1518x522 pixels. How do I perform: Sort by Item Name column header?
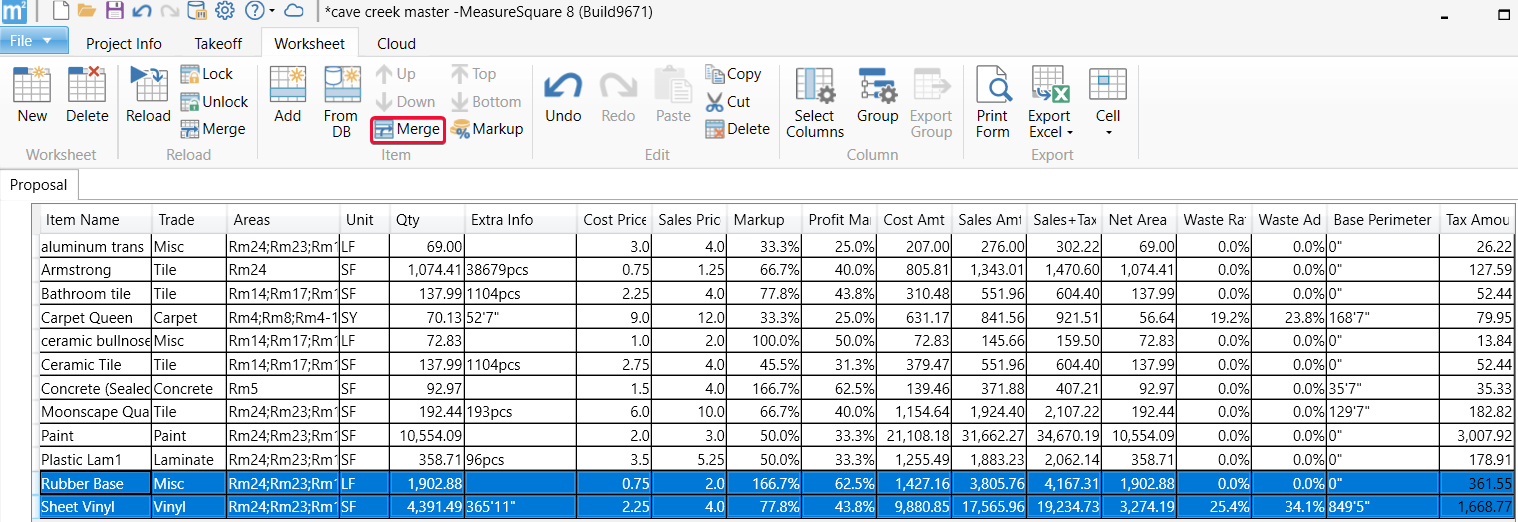[95, 220]
